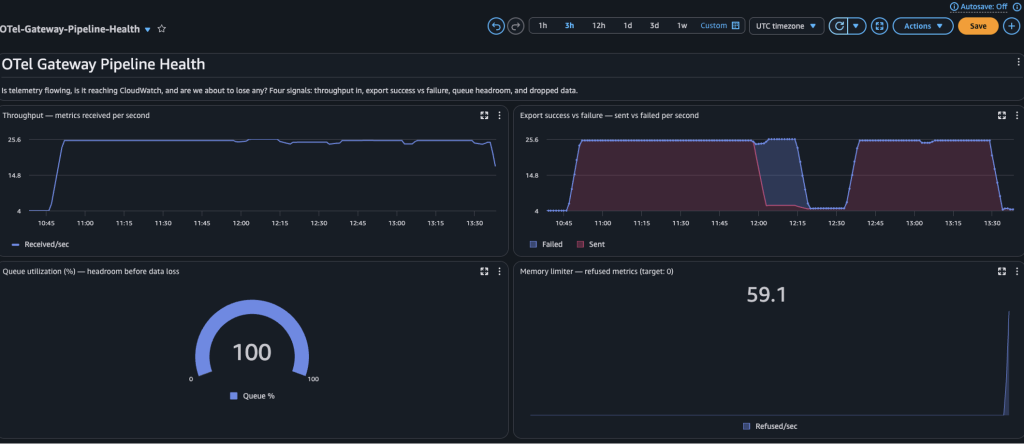This screenshot has width=1024, height=444.
Task: Redo the dashboard change
Action: pos(516,26)
